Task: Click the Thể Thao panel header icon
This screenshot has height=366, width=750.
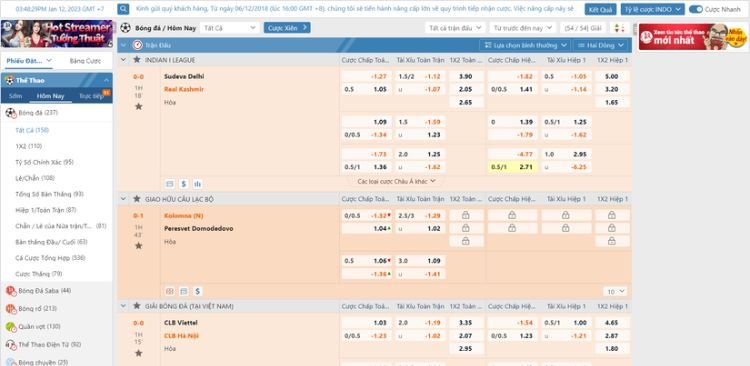Action: pyautogui.click(x=10, y=80)
